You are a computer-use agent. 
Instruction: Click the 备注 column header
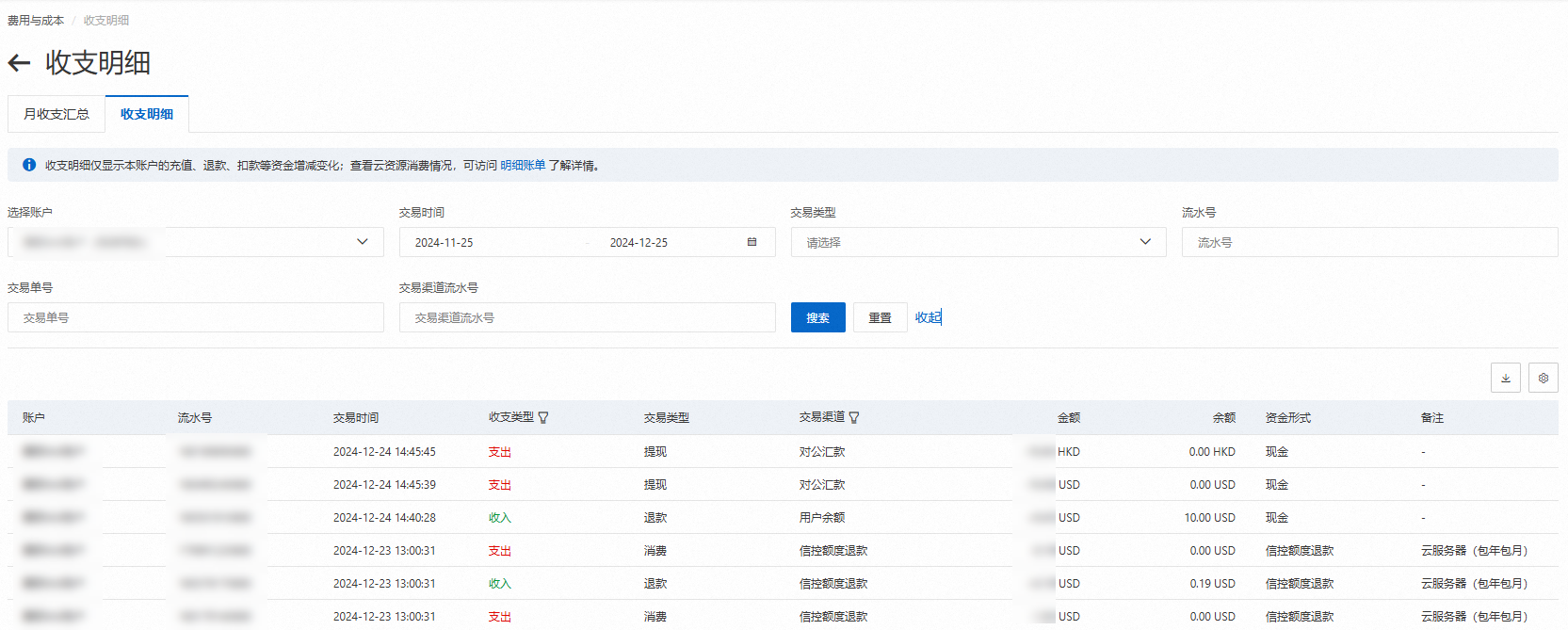click(x=1432, y=417)
